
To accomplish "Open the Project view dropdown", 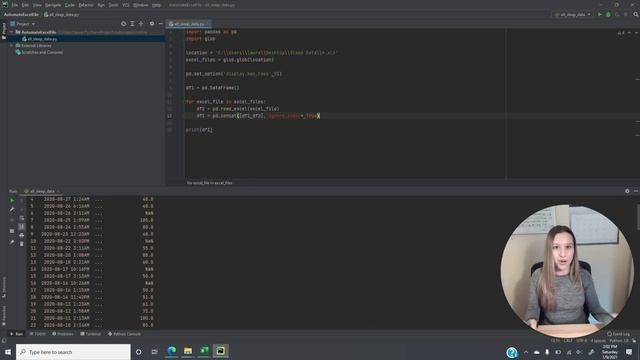I will point(23,24).
